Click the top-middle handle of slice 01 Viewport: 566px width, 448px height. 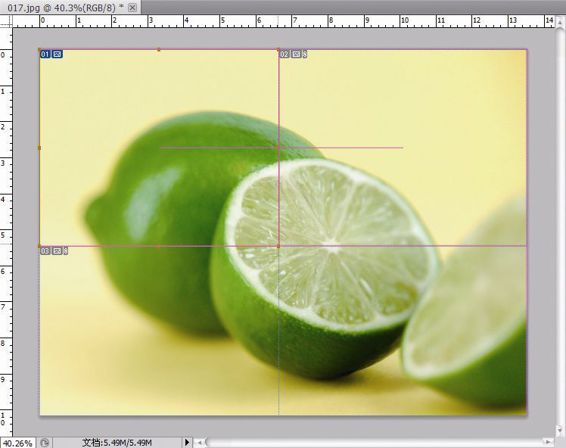click(x=159, y=50)
